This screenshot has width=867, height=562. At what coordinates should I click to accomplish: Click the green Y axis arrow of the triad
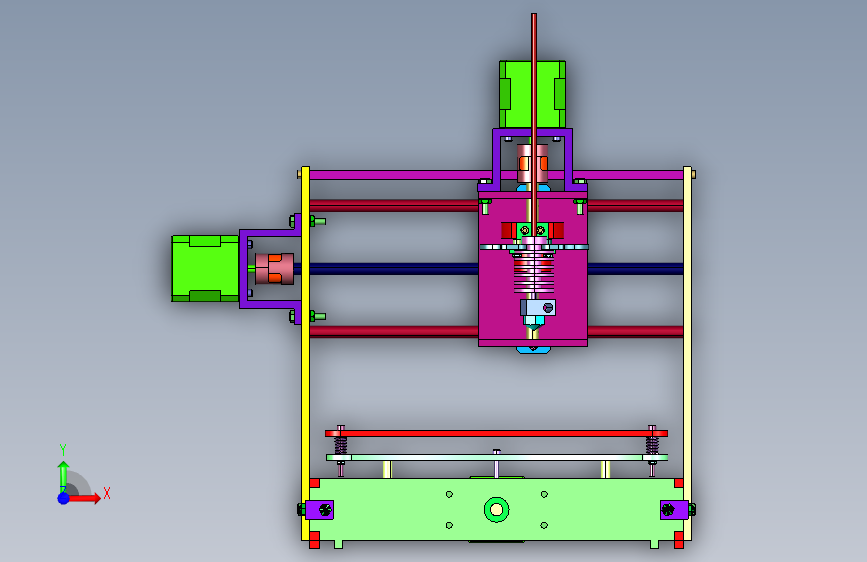click(x=63, y=475)
